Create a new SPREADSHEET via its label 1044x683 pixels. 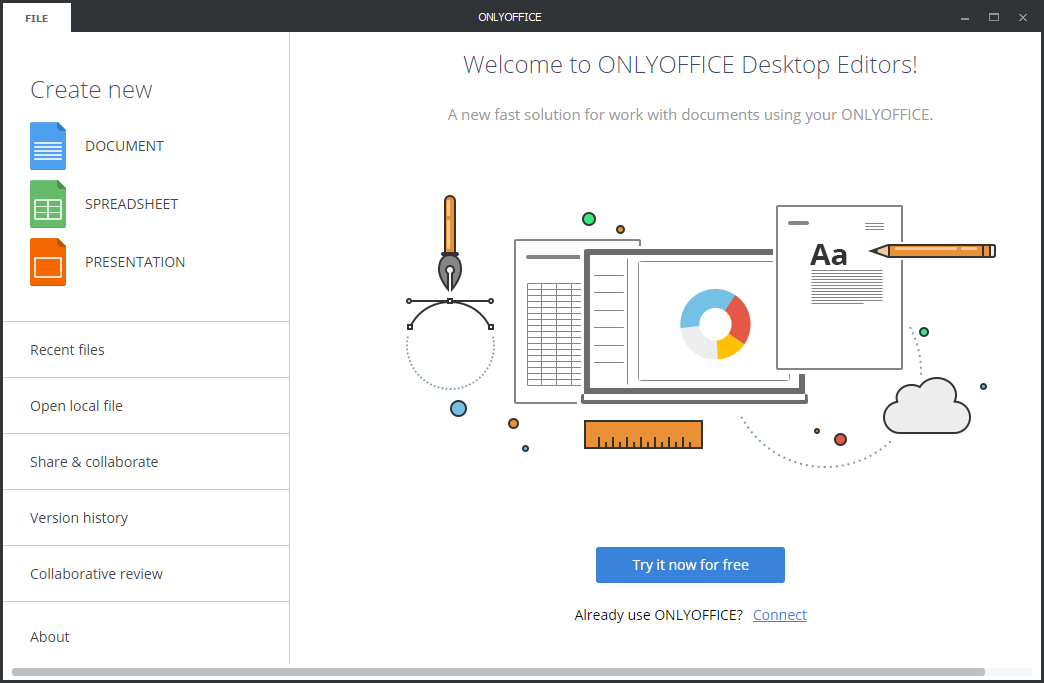click(x=132, y=204)
